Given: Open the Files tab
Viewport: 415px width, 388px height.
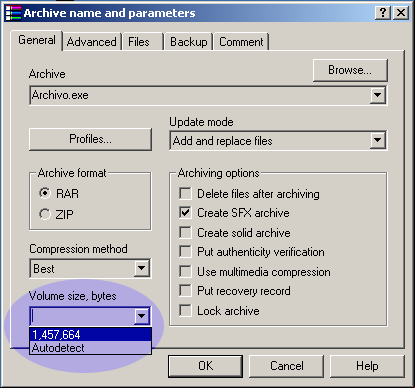Looking at the screenshot, I should 142,42.
